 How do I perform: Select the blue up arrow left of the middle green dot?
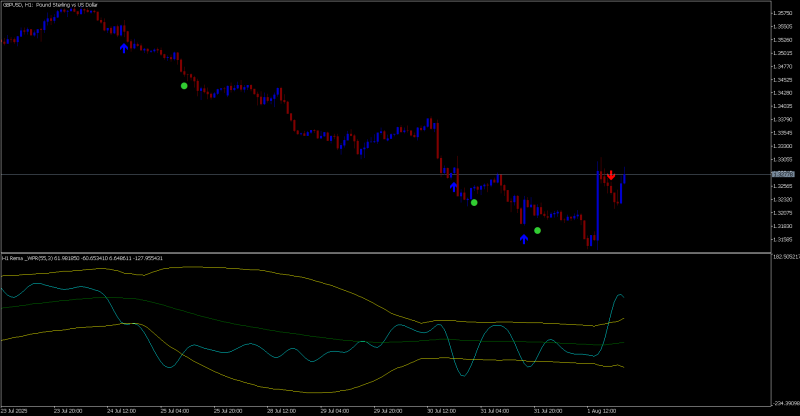pyautogui.click(x=454, y=187)
